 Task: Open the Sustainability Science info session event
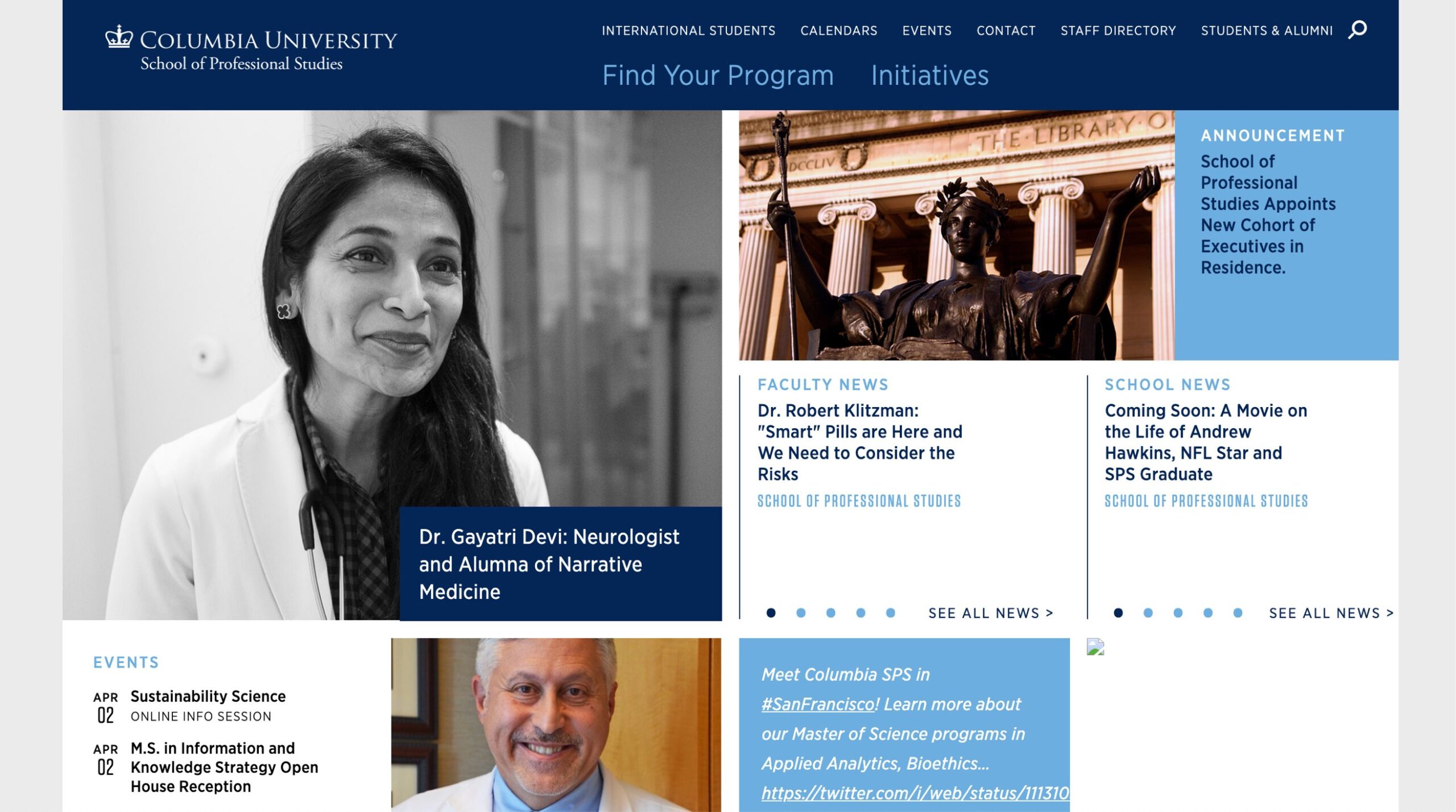(208, 705)
